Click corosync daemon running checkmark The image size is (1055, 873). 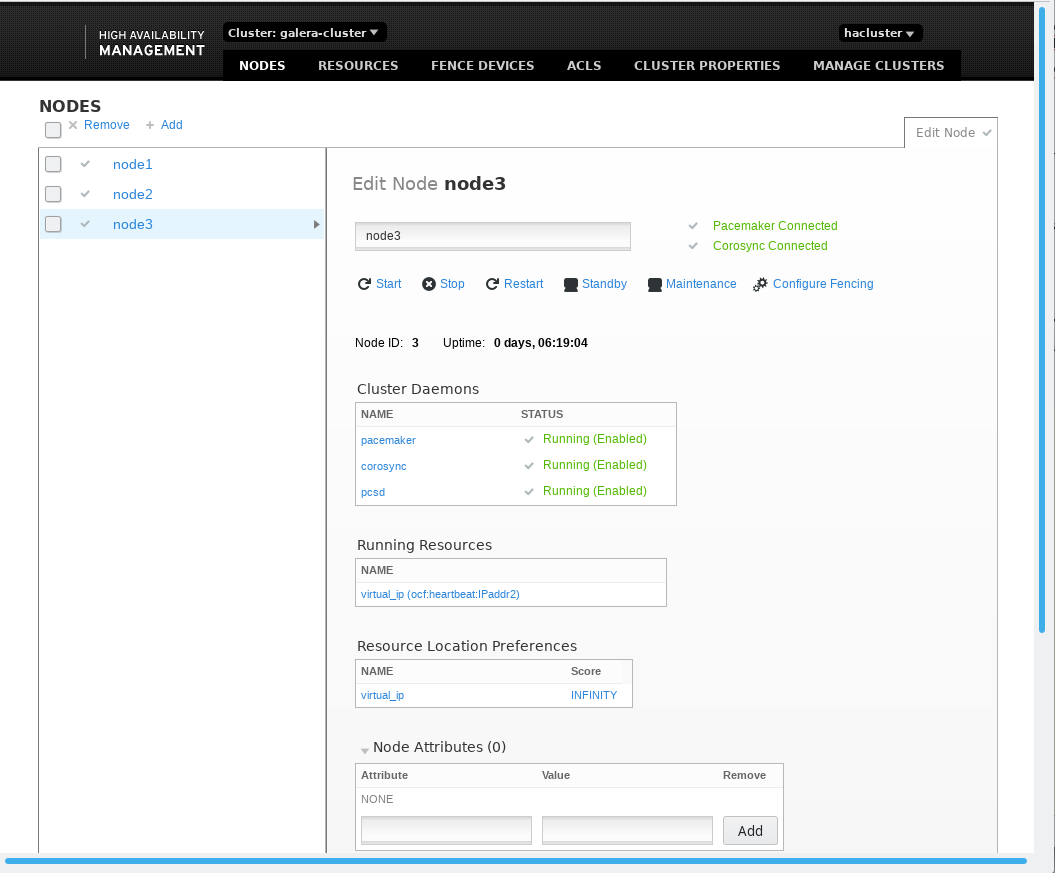(529, 465)
